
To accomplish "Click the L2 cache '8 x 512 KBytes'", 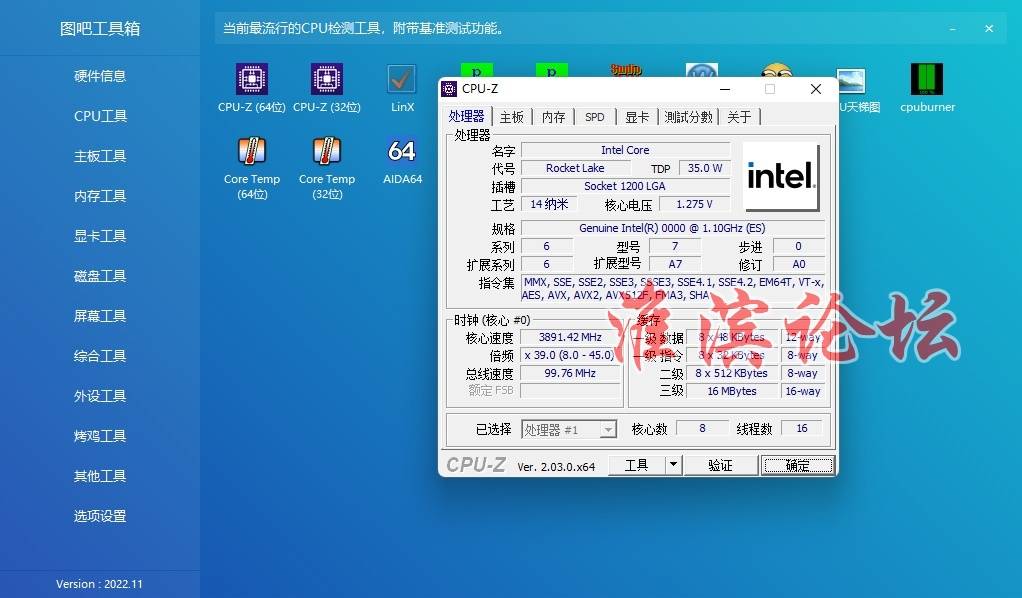I will [x=732, y=373].
